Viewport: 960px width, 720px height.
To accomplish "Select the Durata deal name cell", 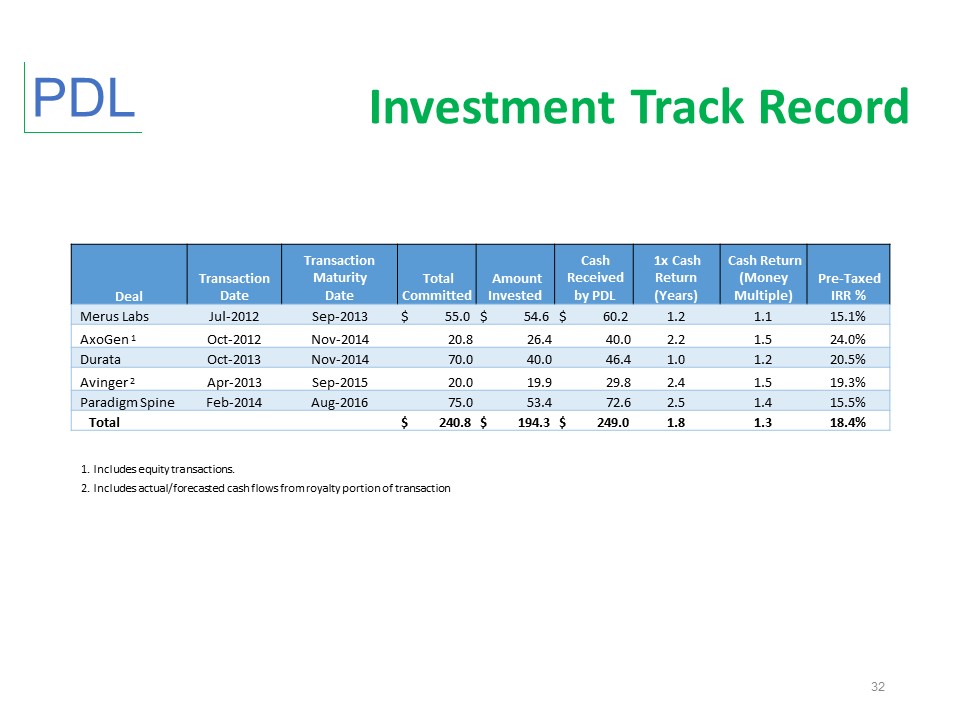I will coord(102,359).
